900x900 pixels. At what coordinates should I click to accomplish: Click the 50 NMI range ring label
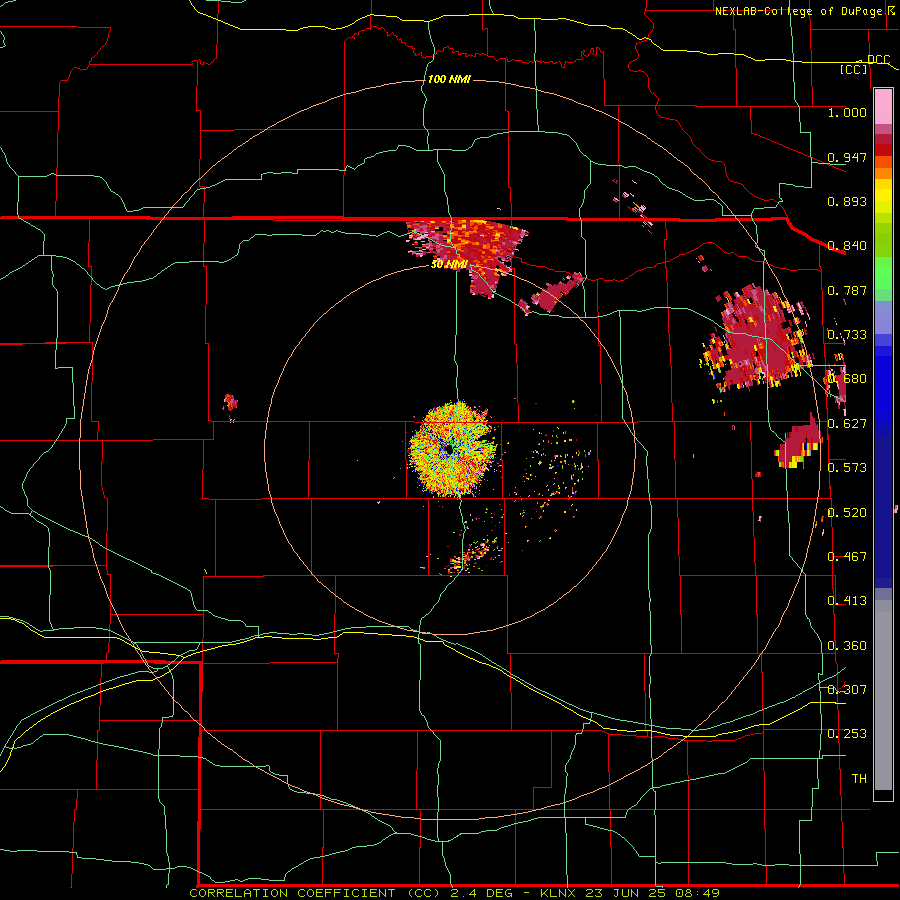pyautogui.click(x=449, y=265)
